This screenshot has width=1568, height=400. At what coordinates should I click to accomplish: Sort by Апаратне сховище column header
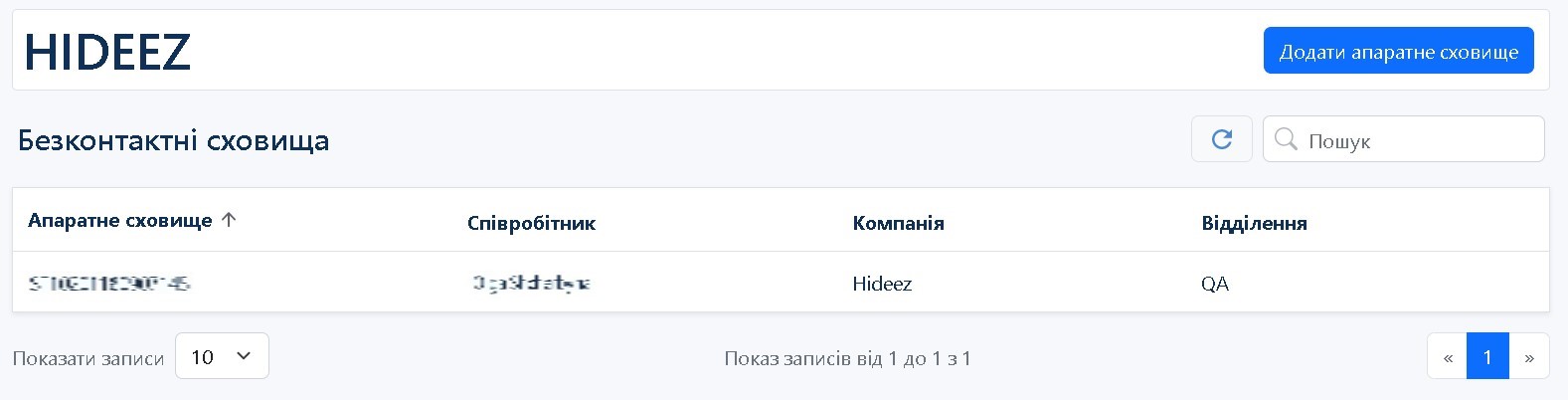120,221
